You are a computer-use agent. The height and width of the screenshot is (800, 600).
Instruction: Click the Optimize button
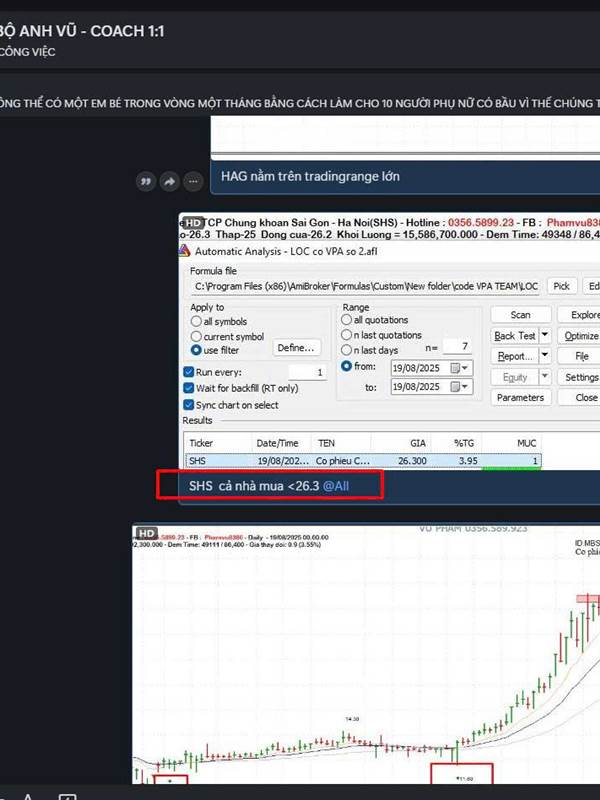pos(581,336)
